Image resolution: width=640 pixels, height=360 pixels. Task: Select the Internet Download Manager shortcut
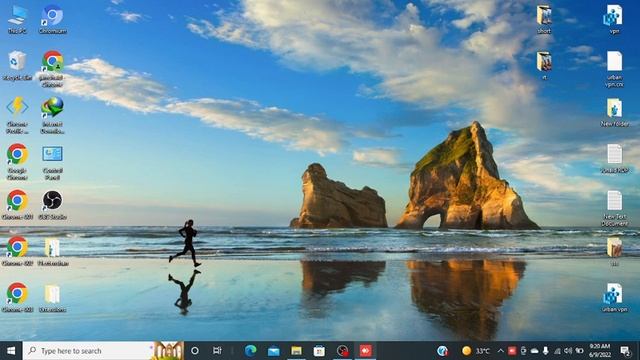pos(52,116)
